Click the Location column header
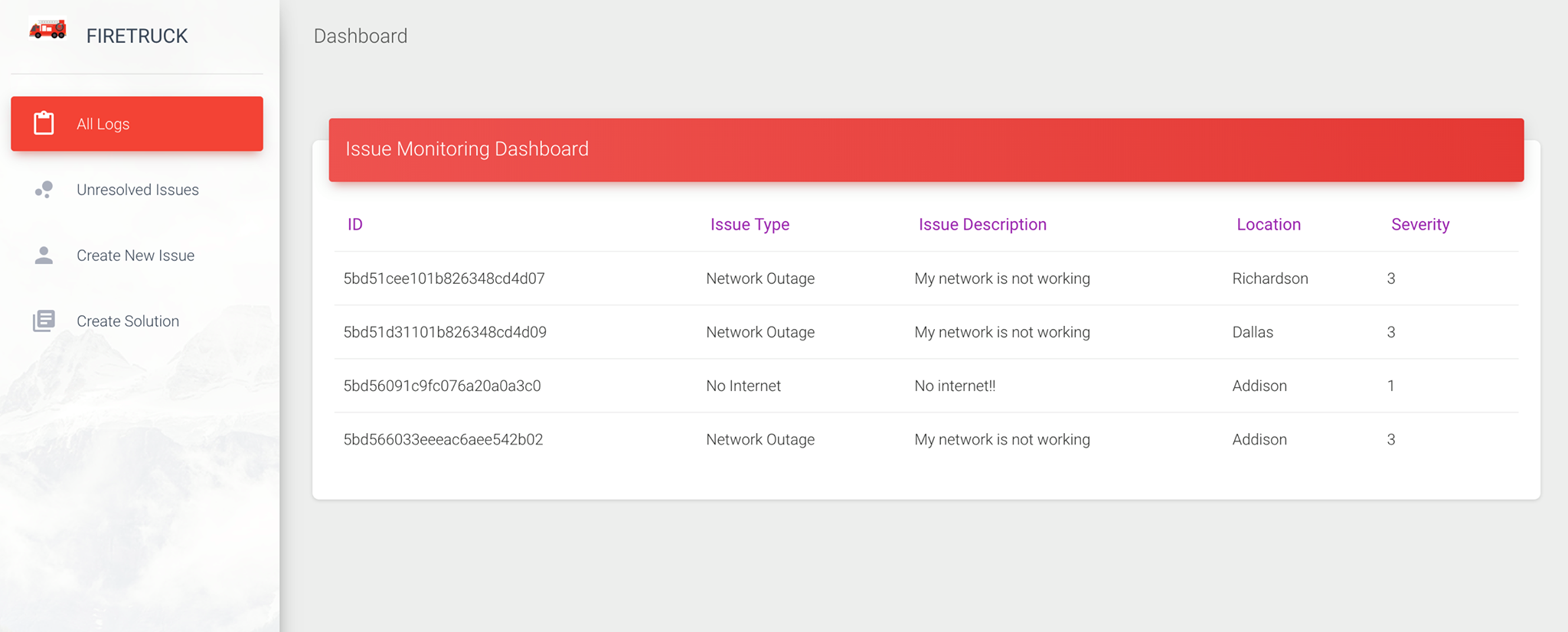Screen dimensions: 1568x632 point(1269,224)
